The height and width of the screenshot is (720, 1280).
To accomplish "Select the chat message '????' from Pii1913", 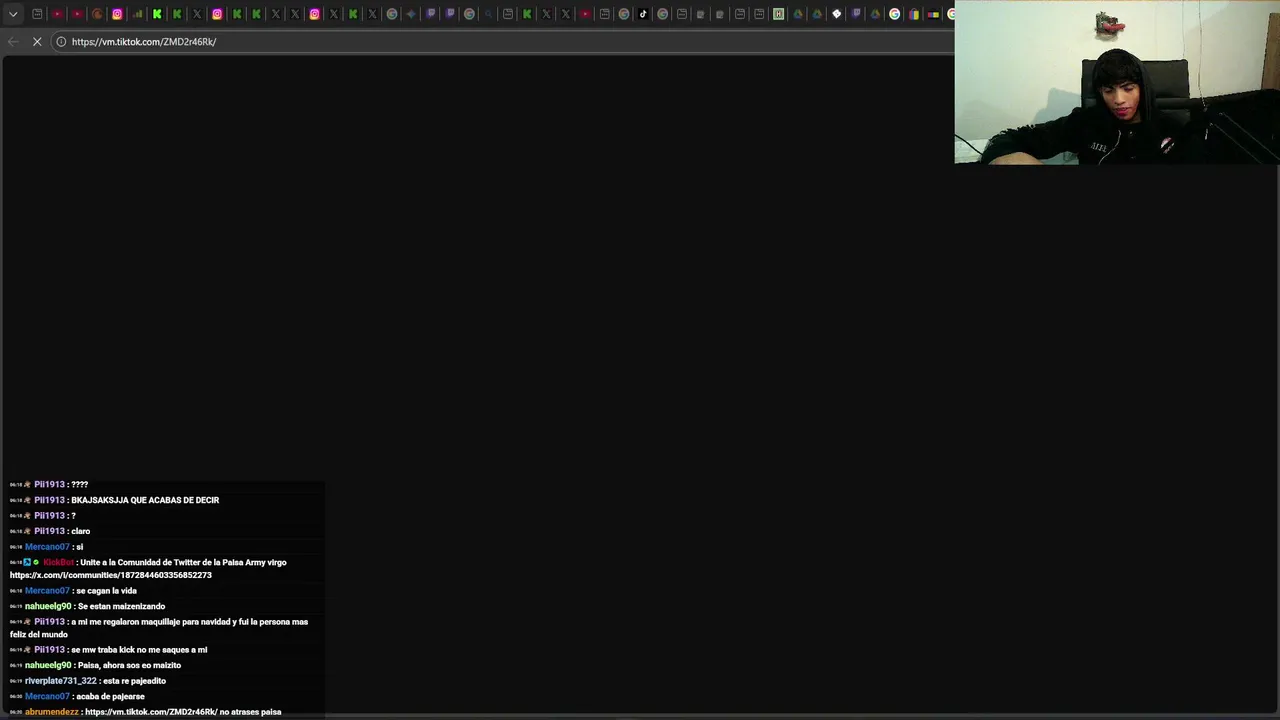I will pos(79,484).
